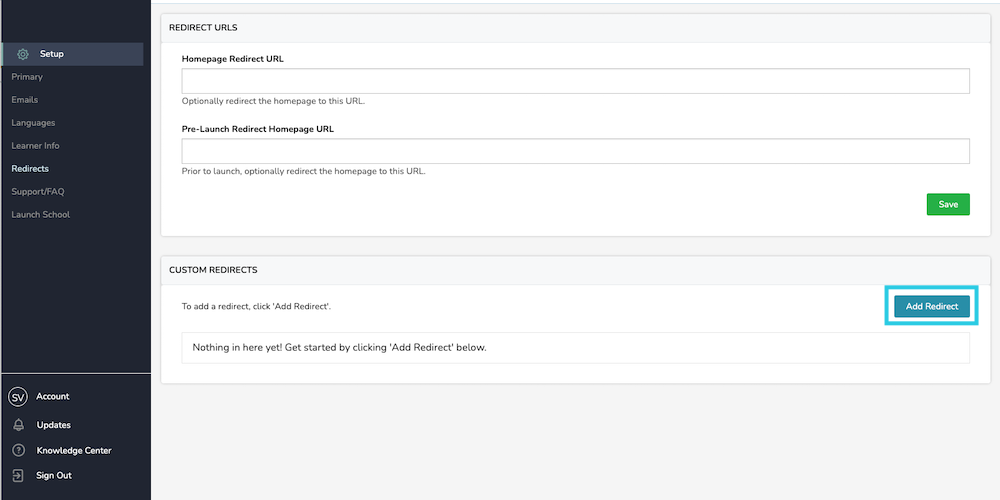Click the Setup gear icon
Image resolution: width=1000 pixels, height=500 pixels.
click(x=23, y=54)
